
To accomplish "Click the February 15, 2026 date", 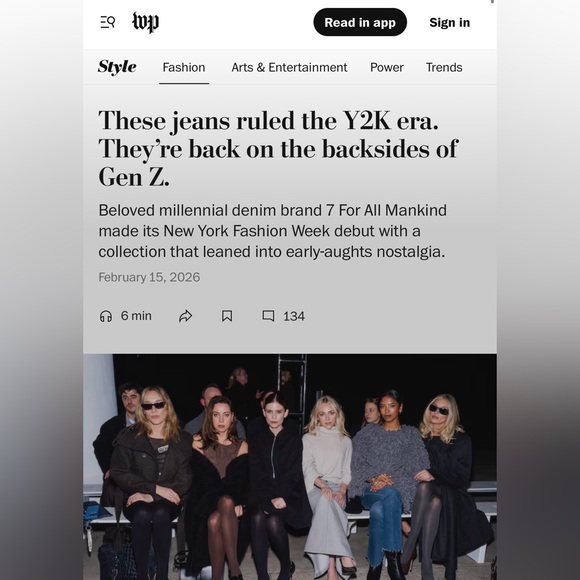I will [149, 277].
